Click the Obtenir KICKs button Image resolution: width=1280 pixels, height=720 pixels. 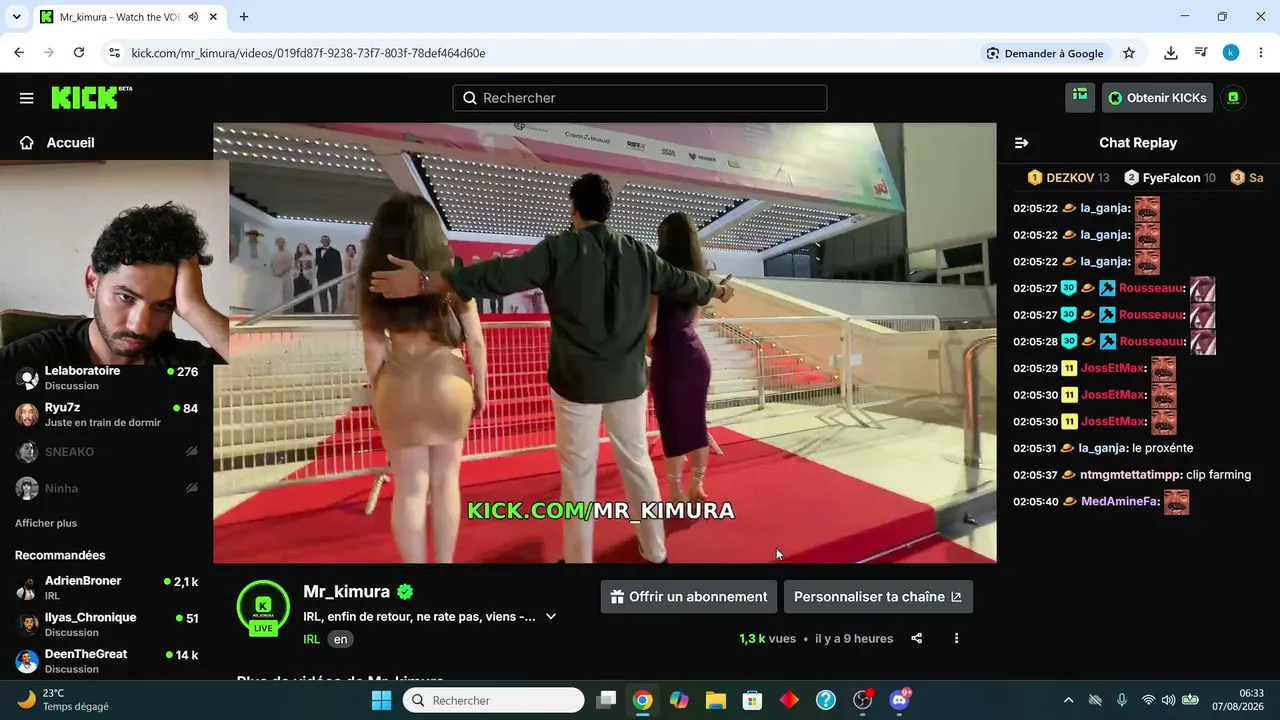[x=1157, y=98]
